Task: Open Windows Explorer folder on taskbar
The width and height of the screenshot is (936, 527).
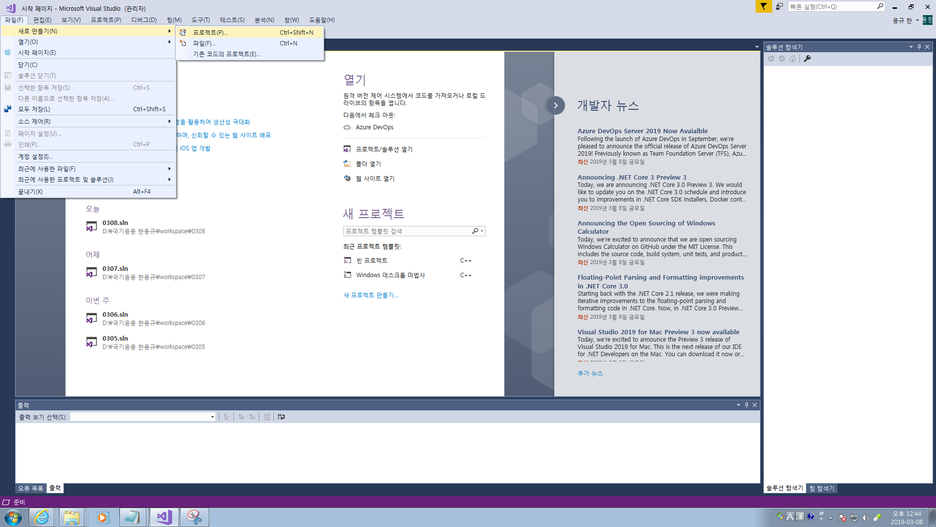Action: pyautogui.click(x=72, y=517)
